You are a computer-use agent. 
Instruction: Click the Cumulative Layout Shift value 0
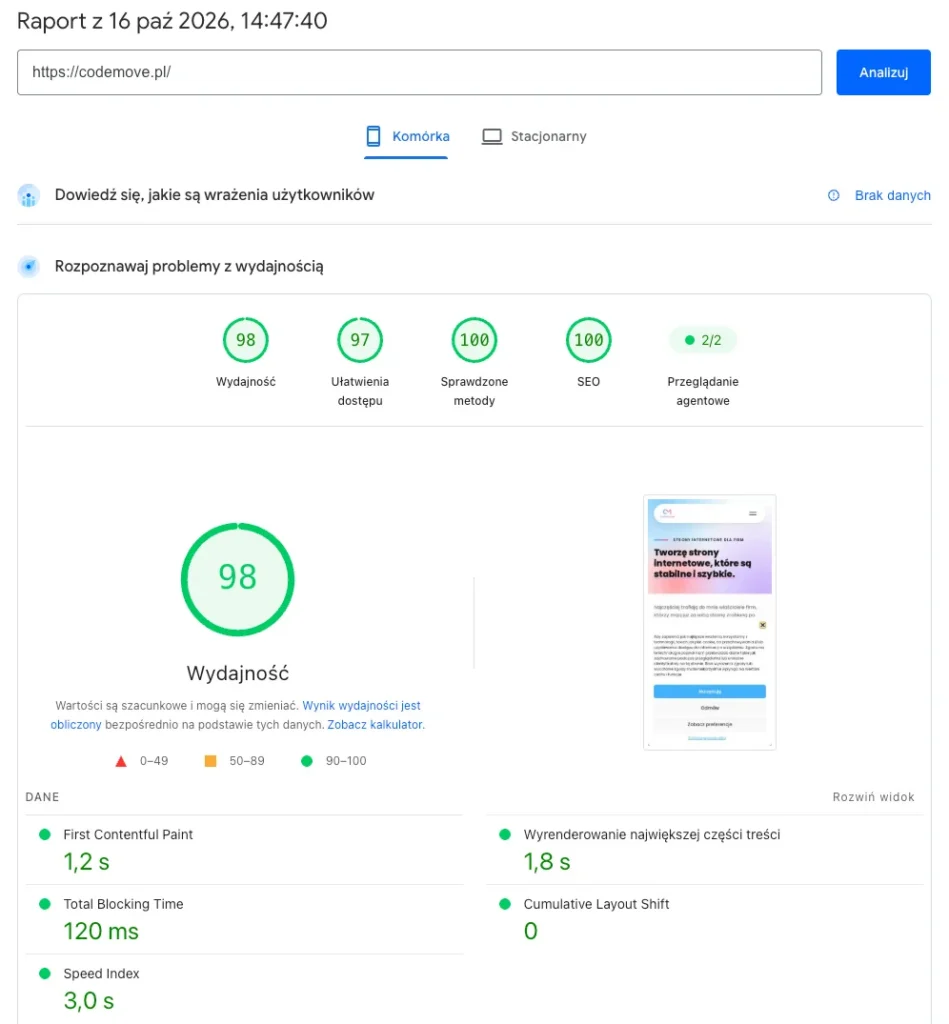(531, 931)
